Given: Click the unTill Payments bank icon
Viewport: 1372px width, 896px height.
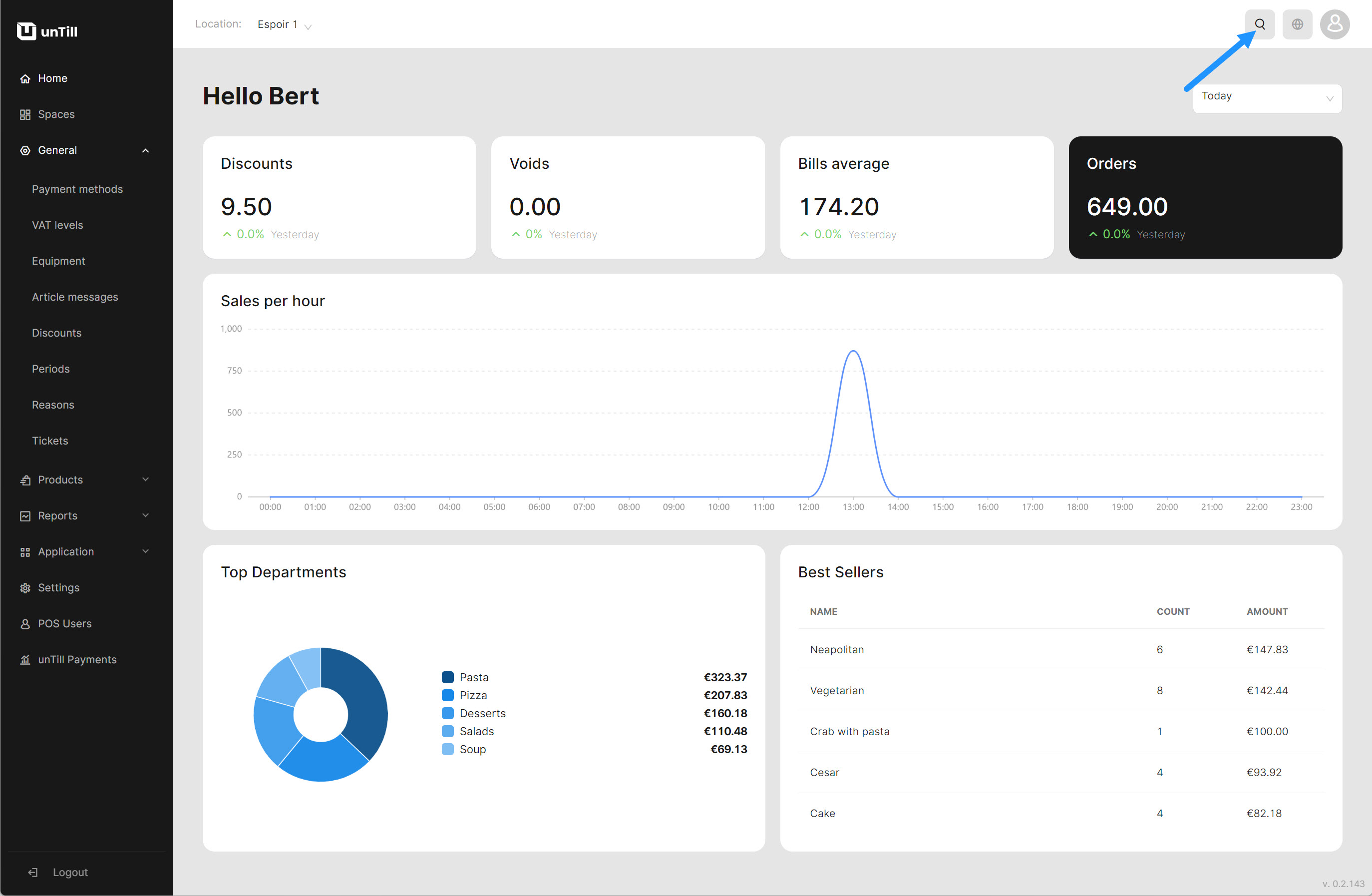Looking at the screenshot, I should [x=25, y=660].
